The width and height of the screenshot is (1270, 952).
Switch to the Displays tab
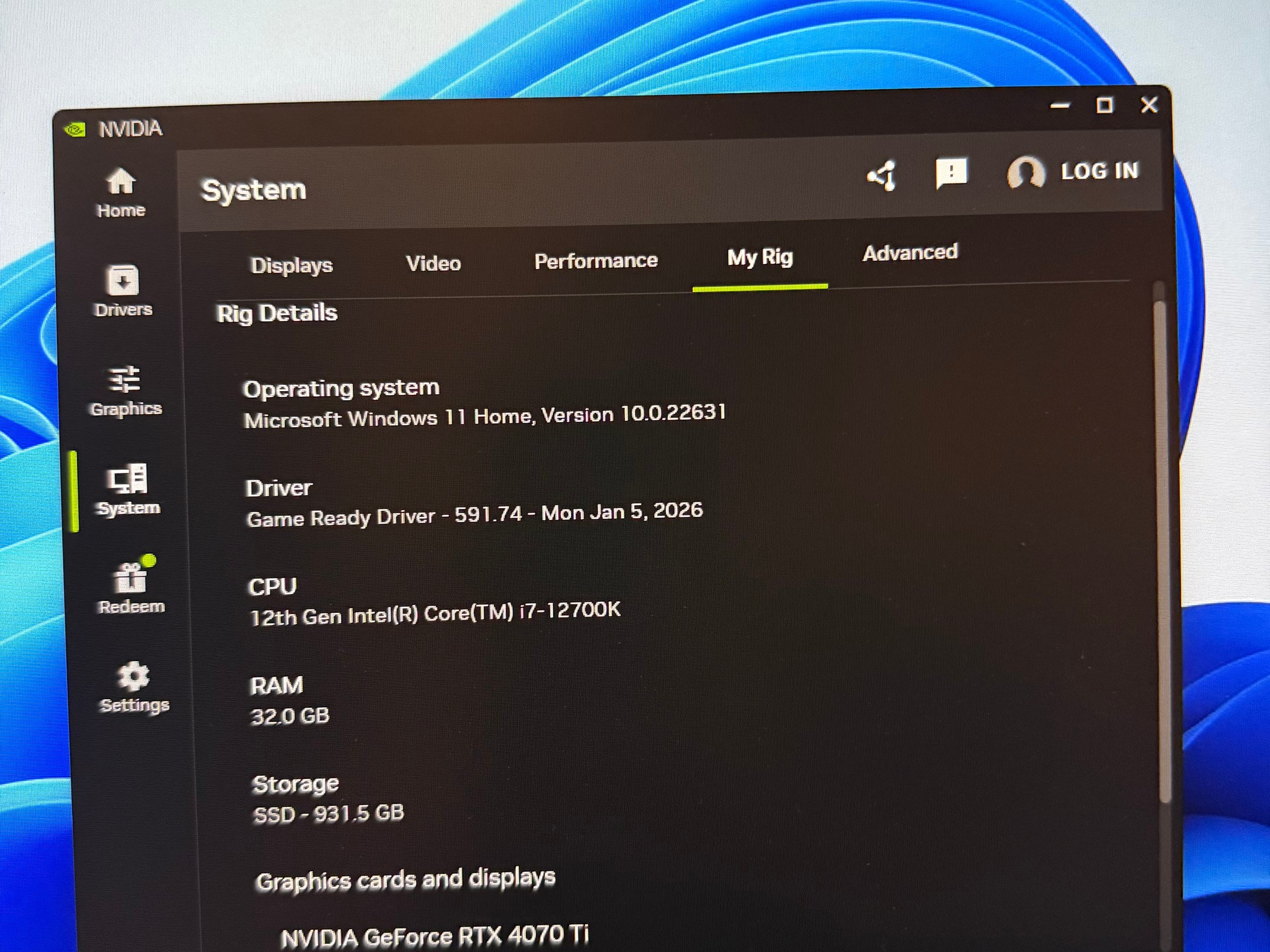(291, 265)
